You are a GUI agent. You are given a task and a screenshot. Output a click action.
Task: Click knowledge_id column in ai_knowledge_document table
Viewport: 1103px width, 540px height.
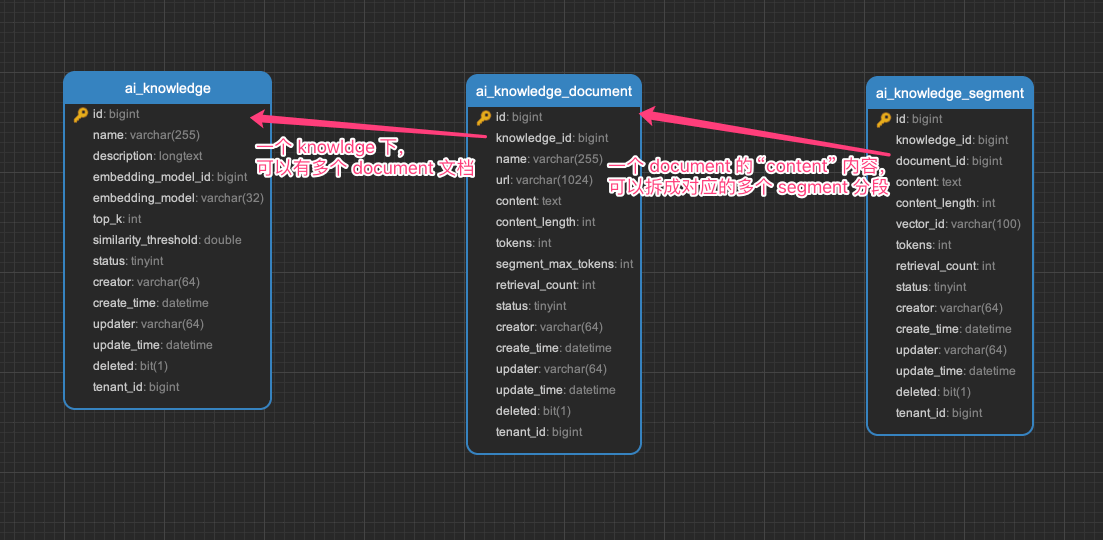click(x=551, y=138)
